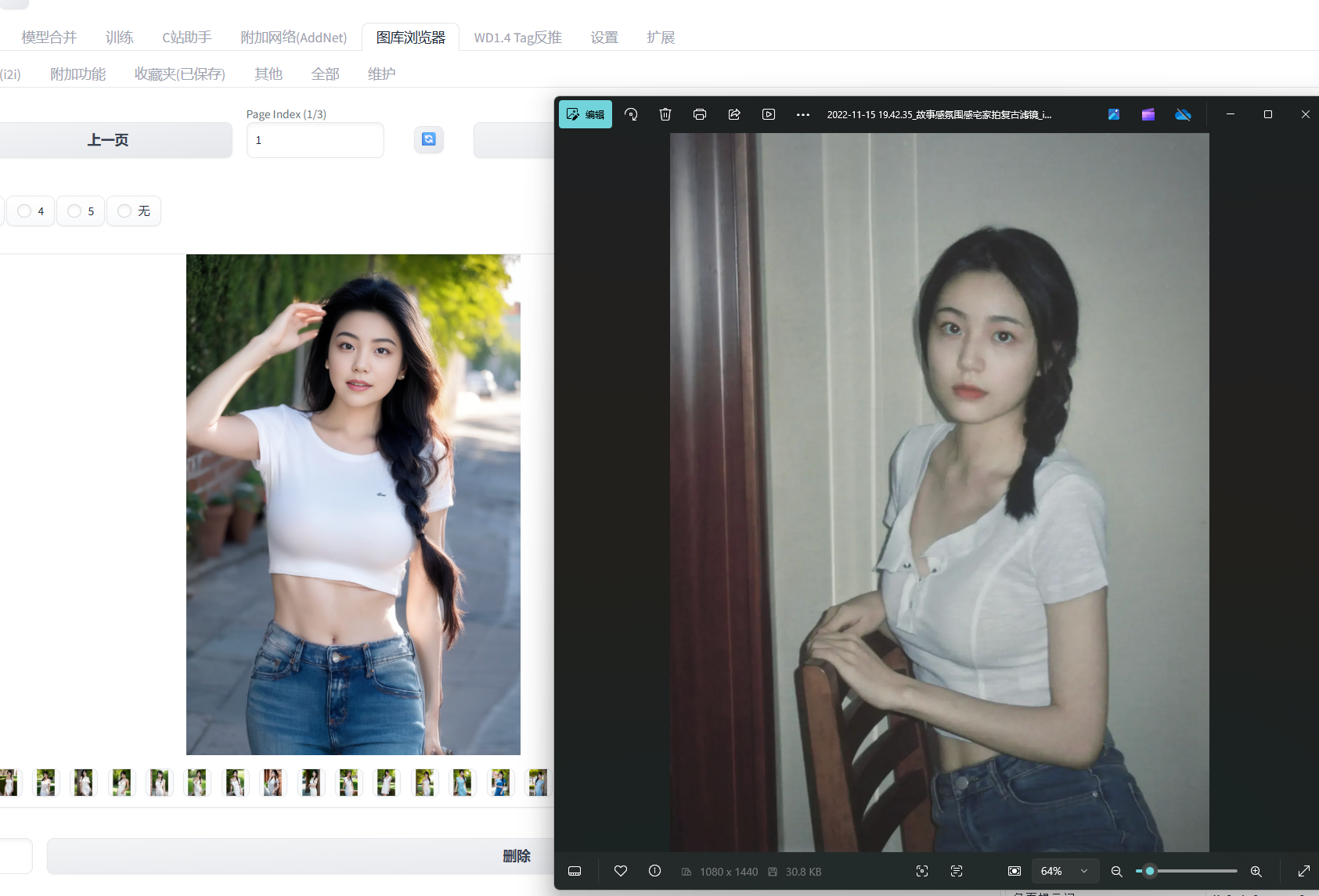Share the photo via the share icon
This screenshot has width=1319, height=896.
[734, 114]
